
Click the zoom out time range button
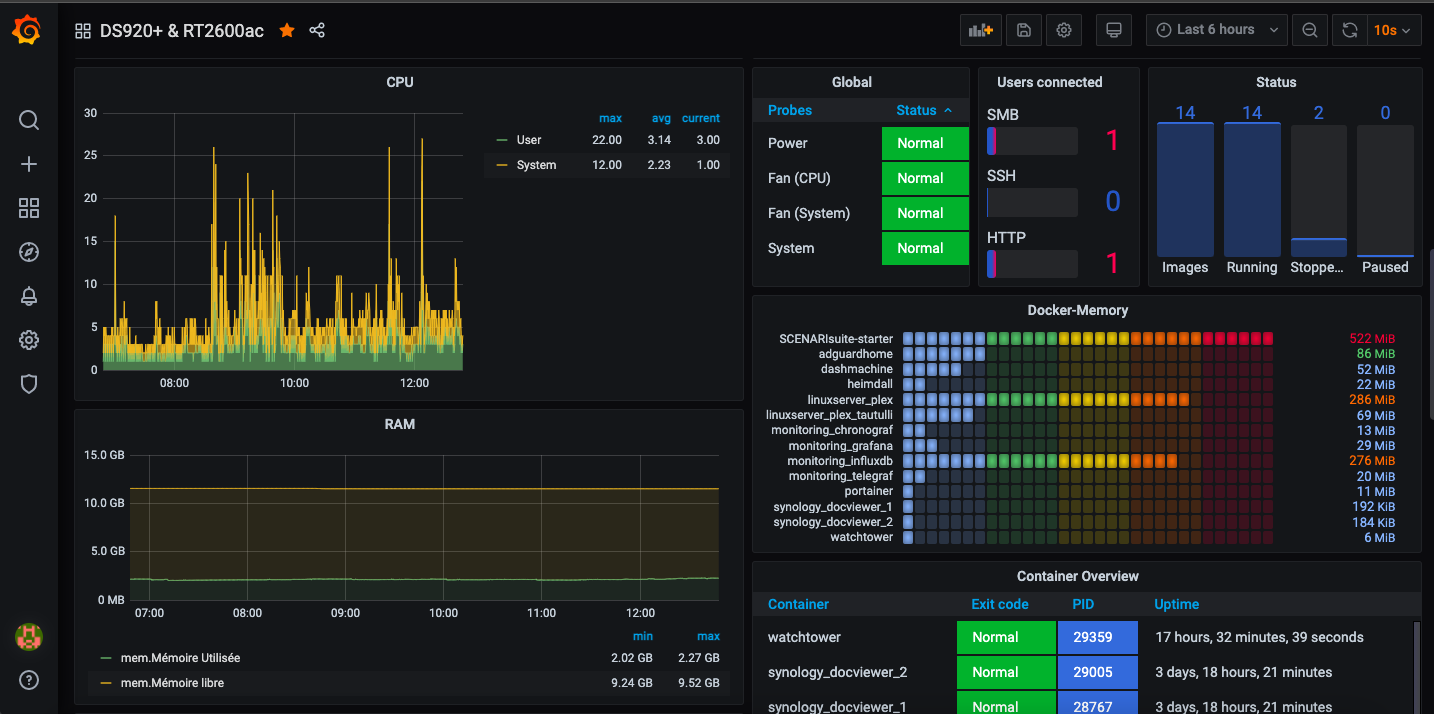(1309, 30)
